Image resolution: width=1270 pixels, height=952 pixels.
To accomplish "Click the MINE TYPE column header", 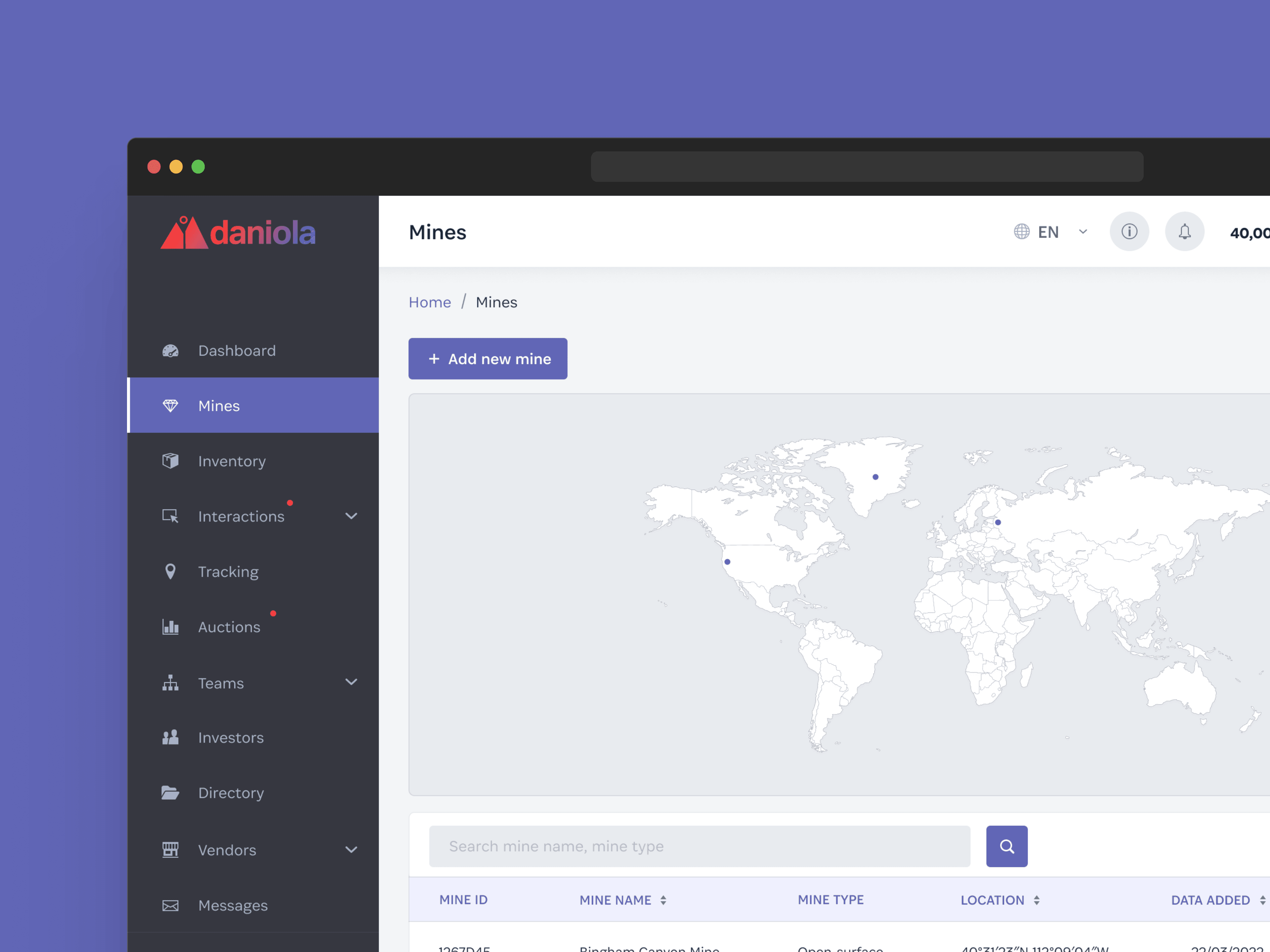I will (x=831, y=900).
